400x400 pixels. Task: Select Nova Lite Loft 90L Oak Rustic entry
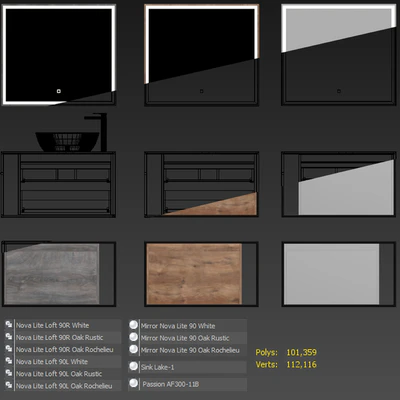(x=63, y=374)
